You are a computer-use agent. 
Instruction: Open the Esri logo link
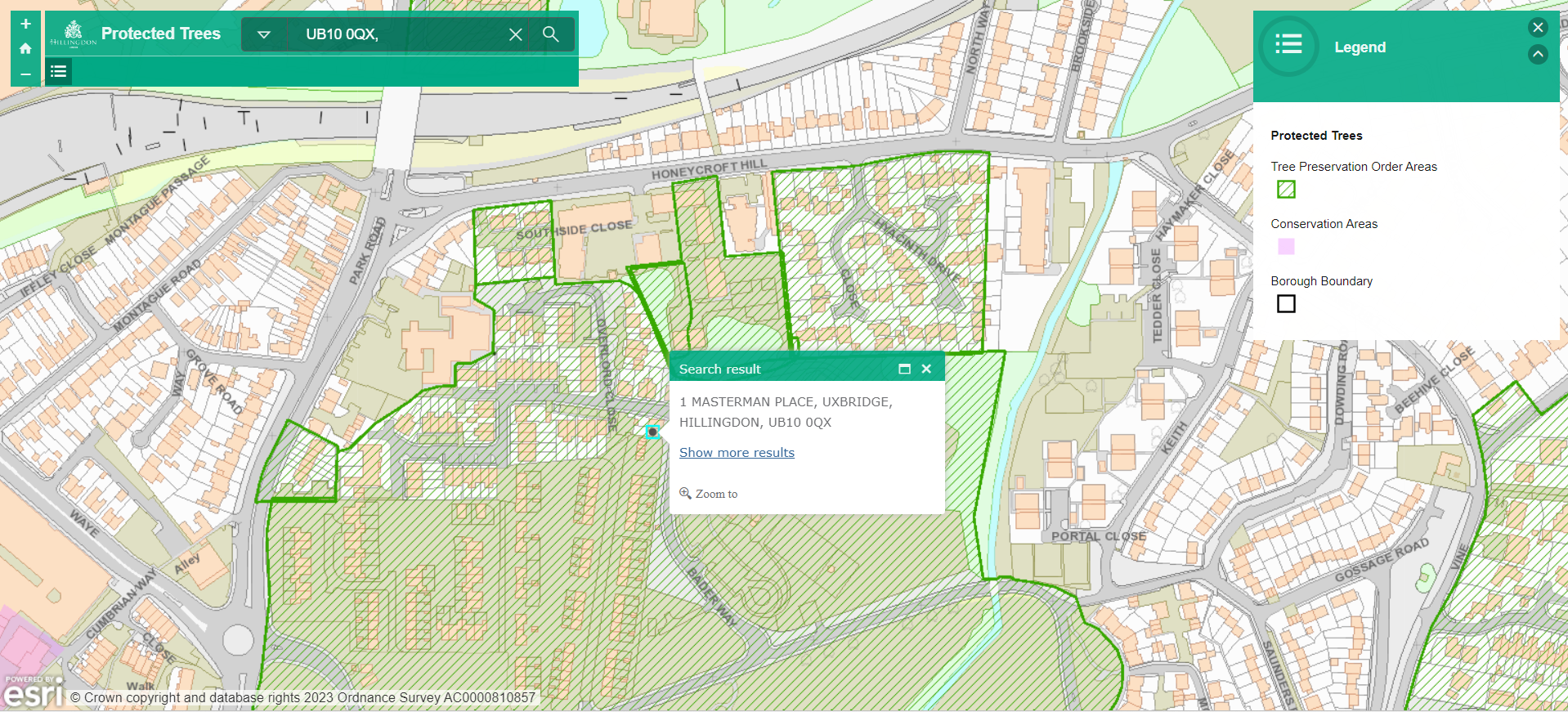[x=33, y=693]
